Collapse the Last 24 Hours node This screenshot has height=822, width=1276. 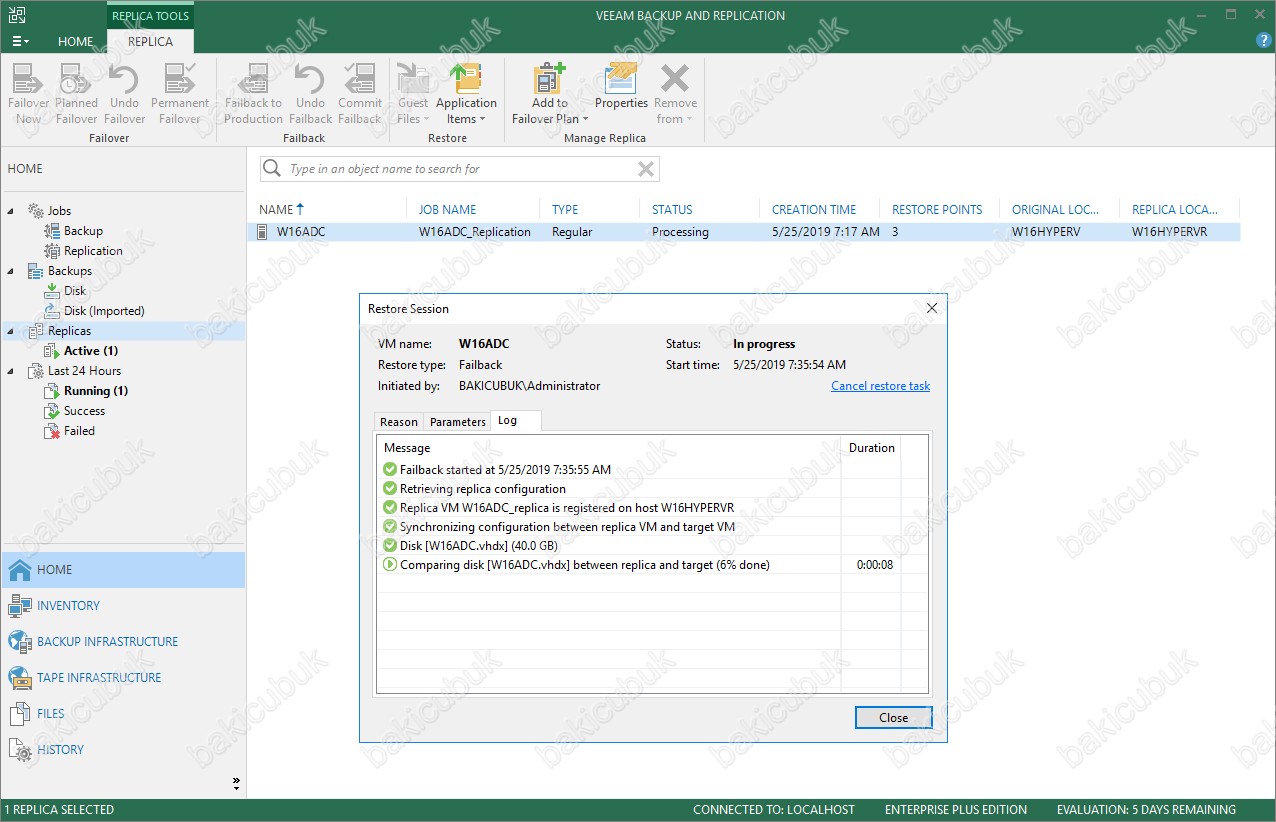12,371
